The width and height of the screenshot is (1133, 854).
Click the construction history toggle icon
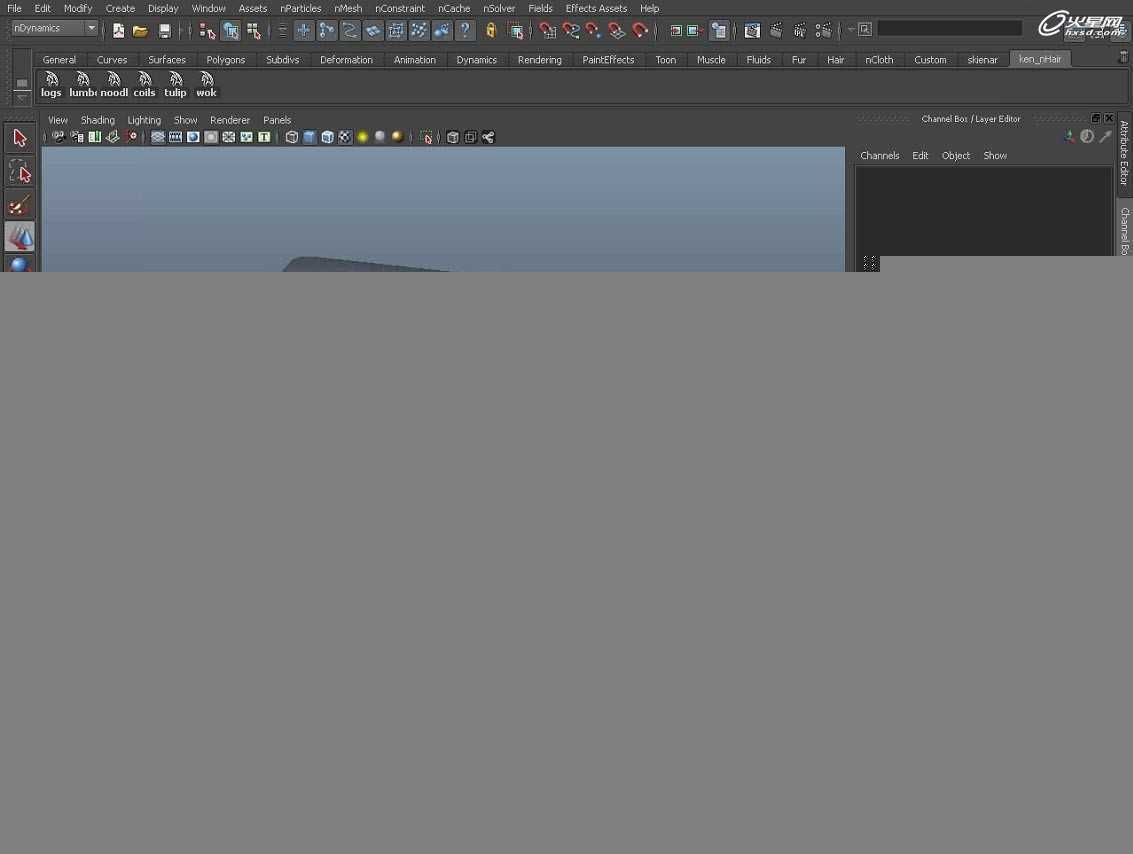point(719,30)
